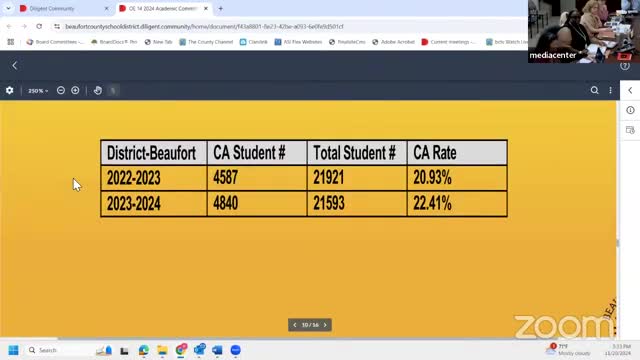
Task: Open Google Chrome from the taskbar
Action: point(181,350)
